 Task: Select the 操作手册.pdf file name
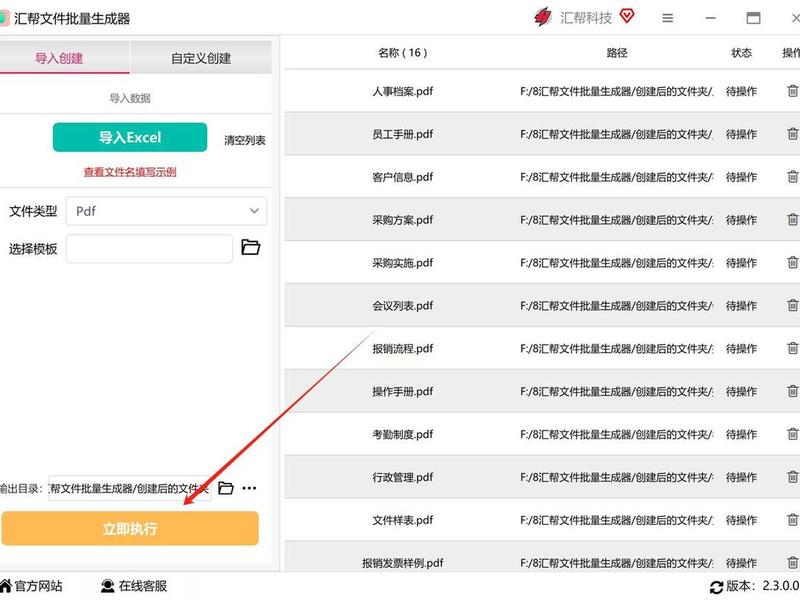[x=403, y=391]
